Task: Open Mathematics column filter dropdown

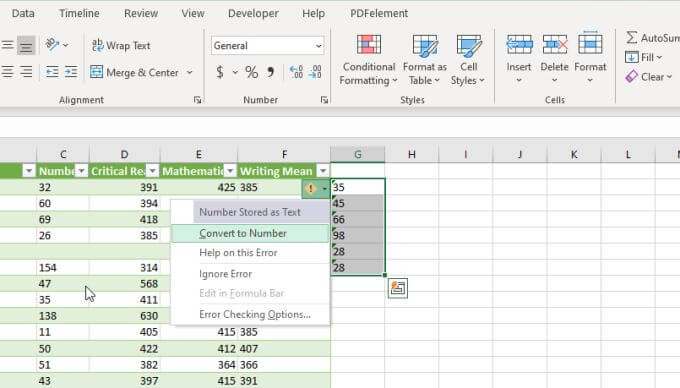Action: pos(230,171)
